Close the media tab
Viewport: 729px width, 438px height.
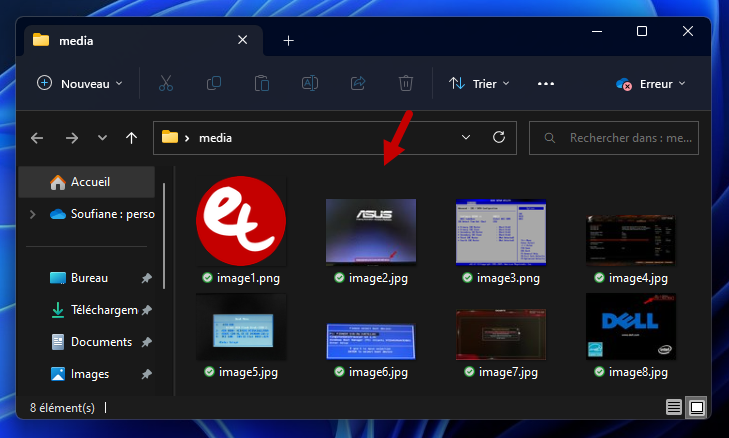click(243, 40)
